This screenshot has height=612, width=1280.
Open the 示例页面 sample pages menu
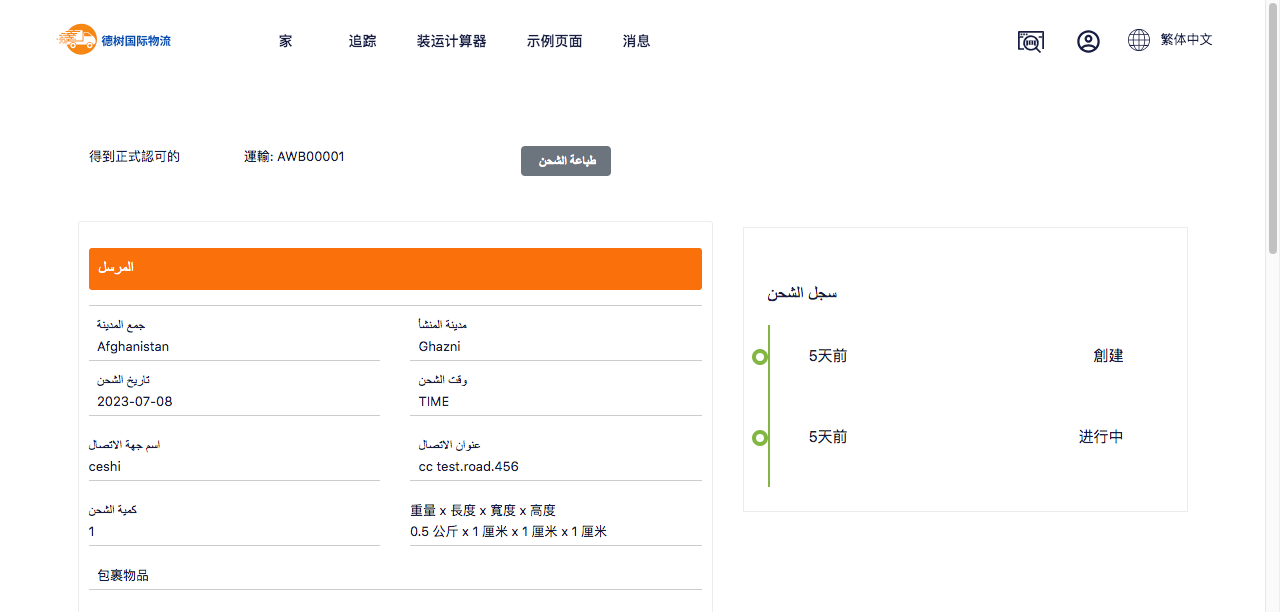pos(554,41)
